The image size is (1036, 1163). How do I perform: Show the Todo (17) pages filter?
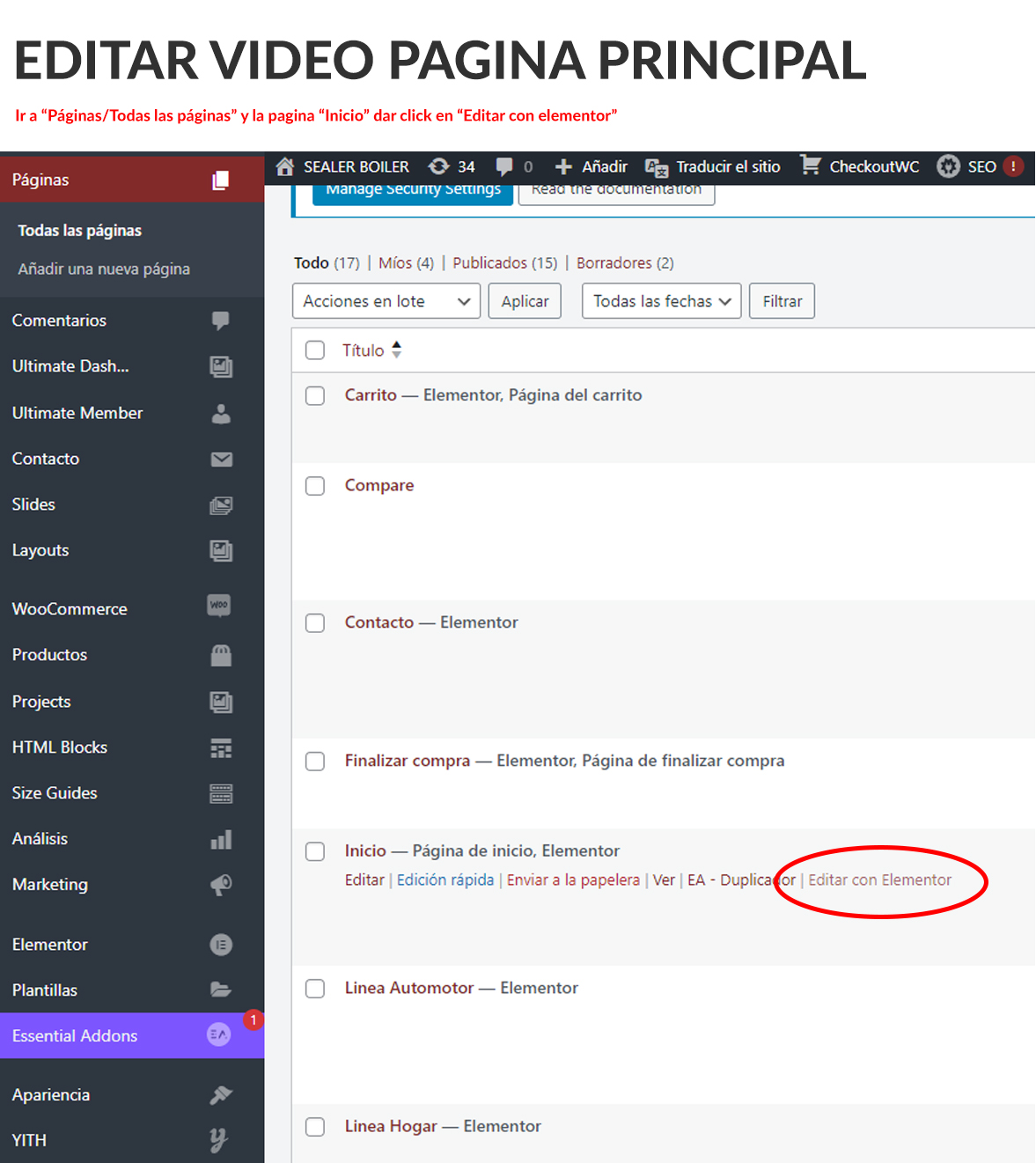pyautogui.click(x=327, y=263)
